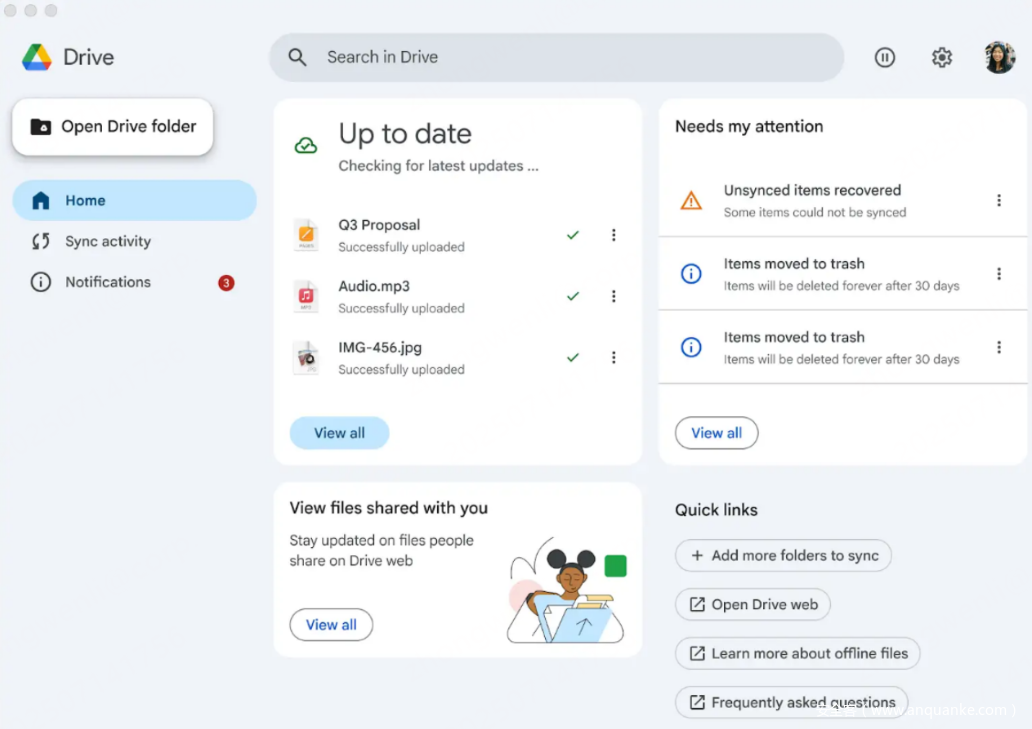Click the green cloud sync status icon
This screenshot has width=1032, height=729.
pos(306,146)
